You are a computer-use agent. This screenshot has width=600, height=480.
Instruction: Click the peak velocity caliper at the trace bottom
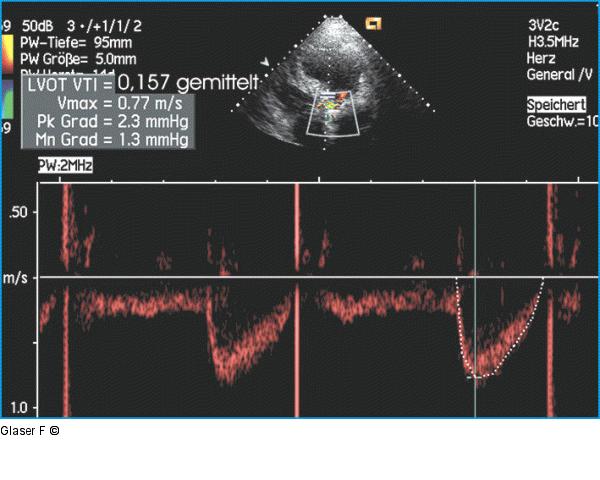click(475, 377)
